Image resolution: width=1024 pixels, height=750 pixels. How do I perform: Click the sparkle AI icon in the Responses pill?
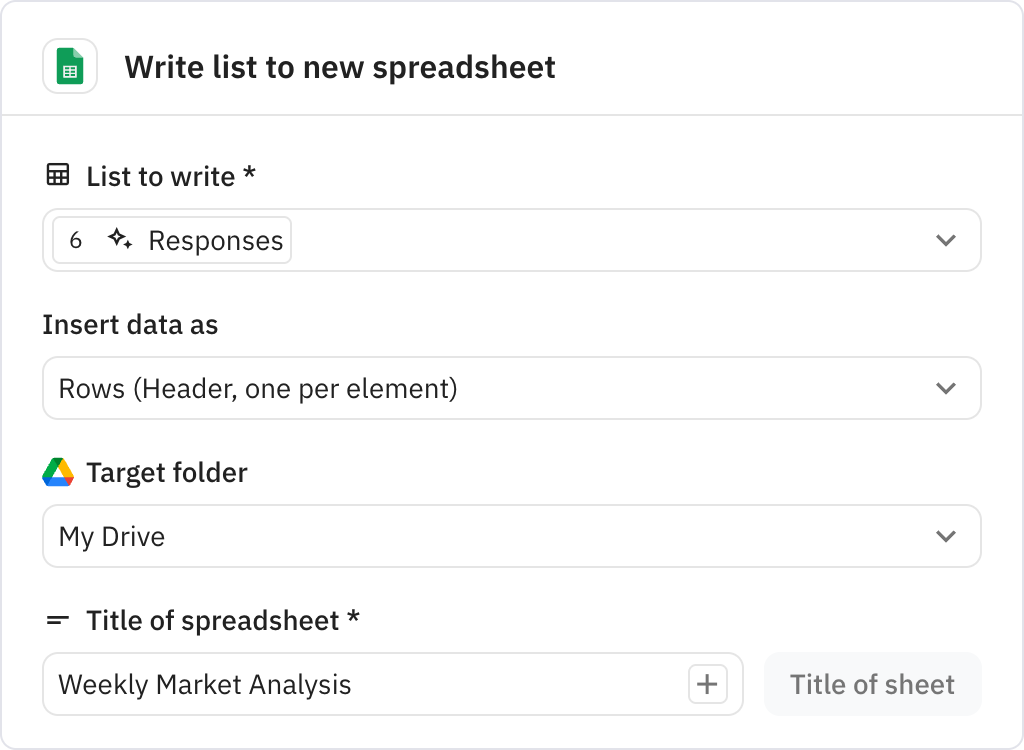click(x=119, y=240)
